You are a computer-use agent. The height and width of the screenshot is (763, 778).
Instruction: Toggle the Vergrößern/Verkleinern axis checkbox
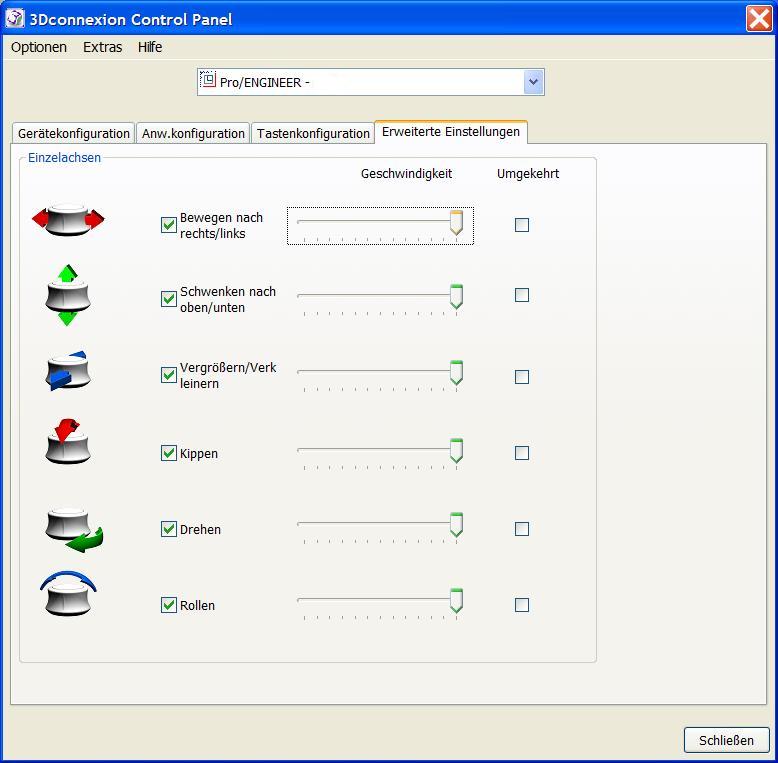(169, 375)
